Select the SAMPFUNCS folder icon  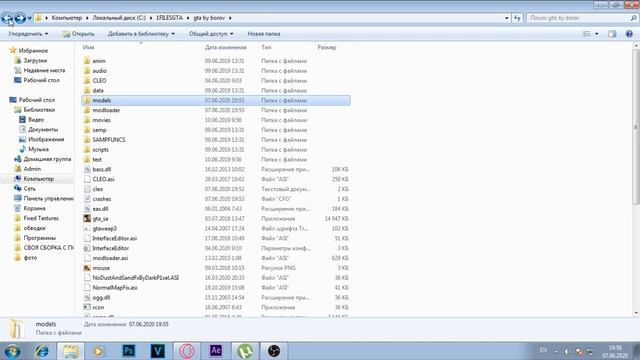point(87,140)
